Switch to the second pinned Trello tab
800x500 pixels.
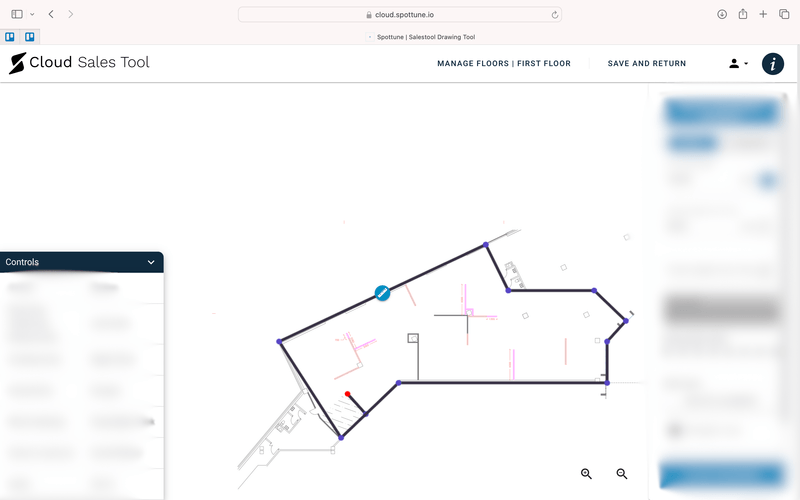pos(30,37)
